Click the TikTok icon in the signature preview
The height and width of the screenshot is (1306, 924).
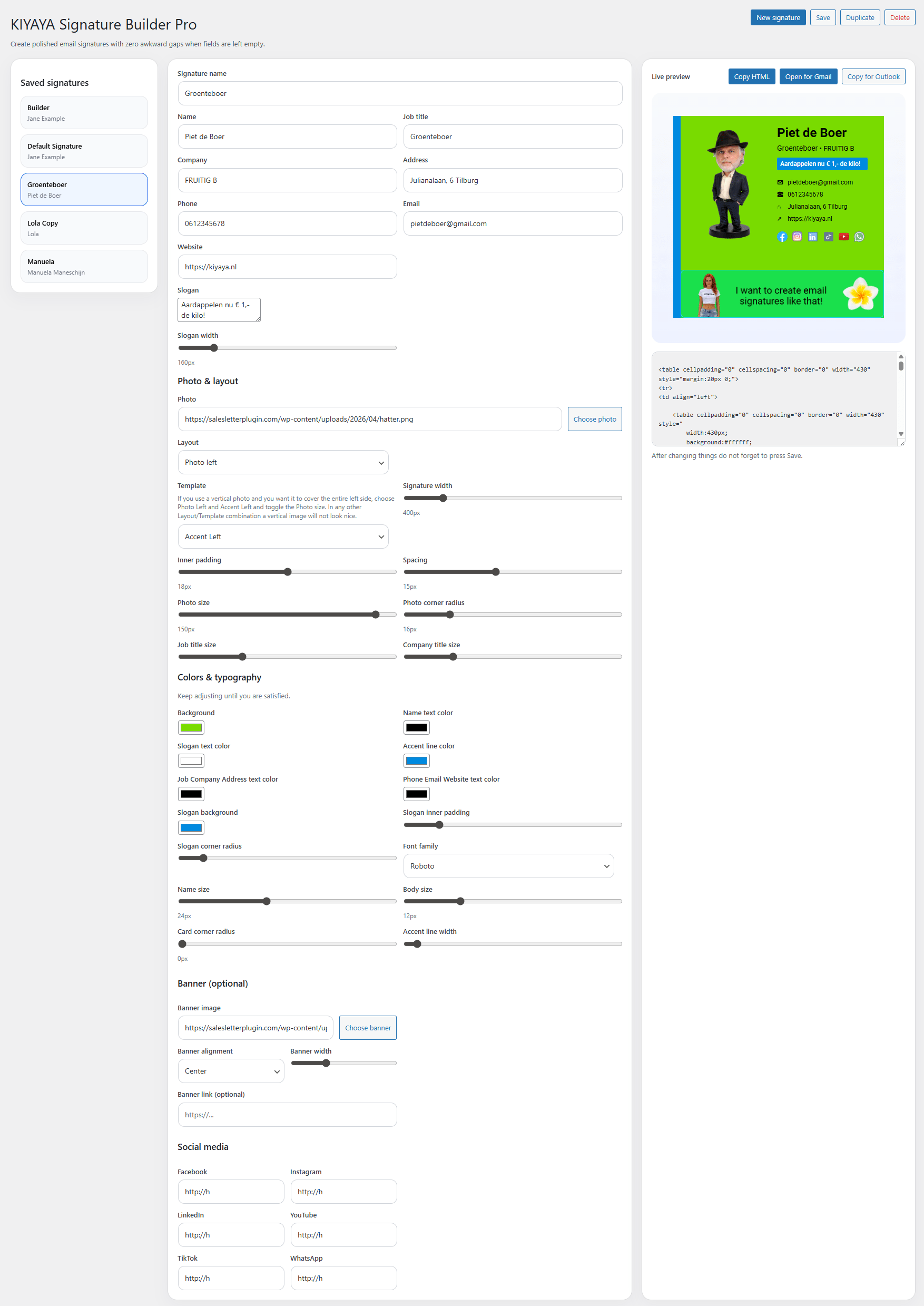click(829, 237)
